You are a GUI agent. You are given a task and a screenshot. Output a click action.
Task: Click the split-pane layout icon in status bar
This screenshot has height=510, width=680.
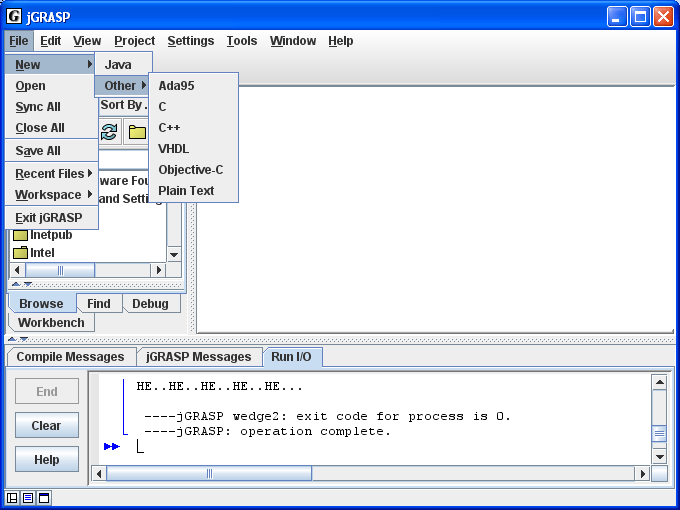(x=12, y=498)
